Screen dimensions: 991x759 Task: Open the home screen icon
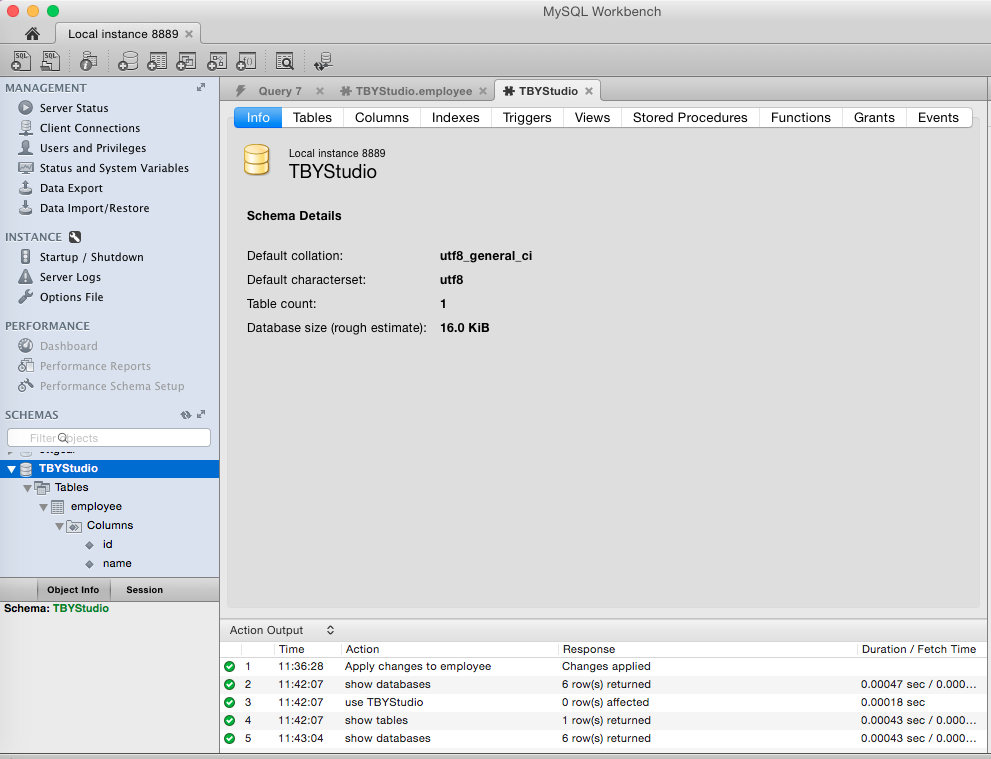[x=32, y=33]
